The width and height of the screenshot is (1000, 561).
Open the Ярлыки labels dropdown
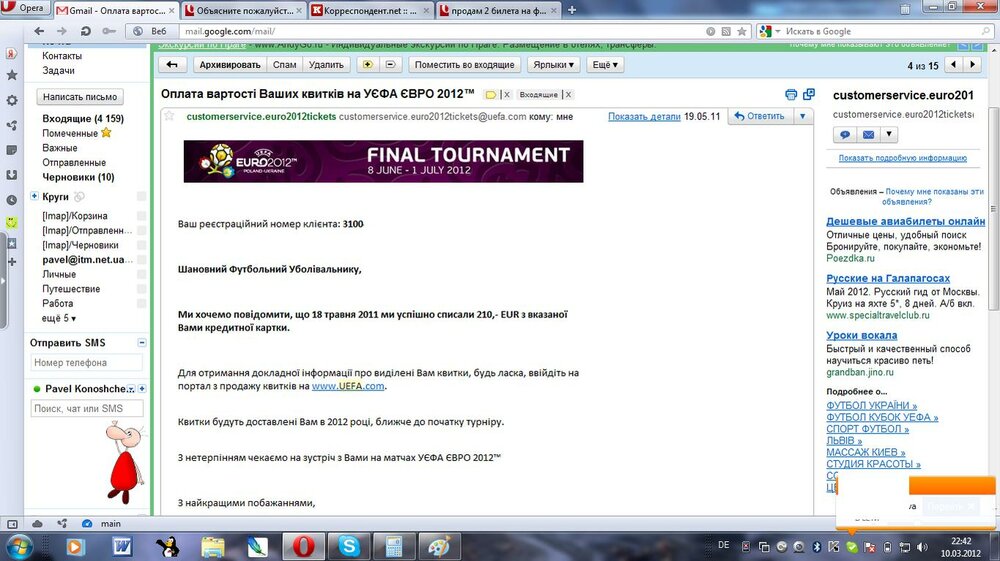tap(554, 64)
